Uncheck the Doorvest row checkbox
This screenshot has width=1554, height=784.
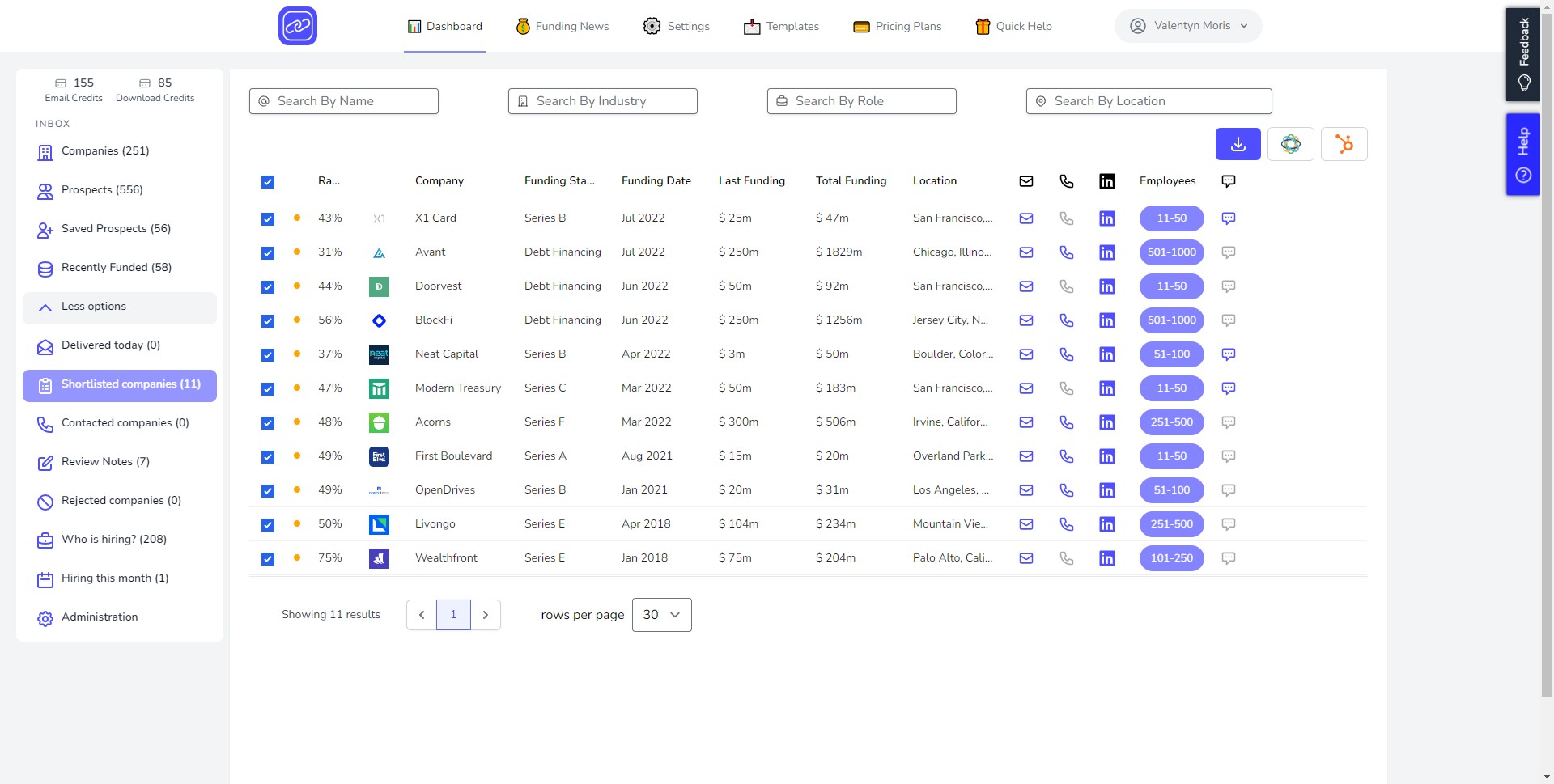pyautogui.click(x=268, y=287)
